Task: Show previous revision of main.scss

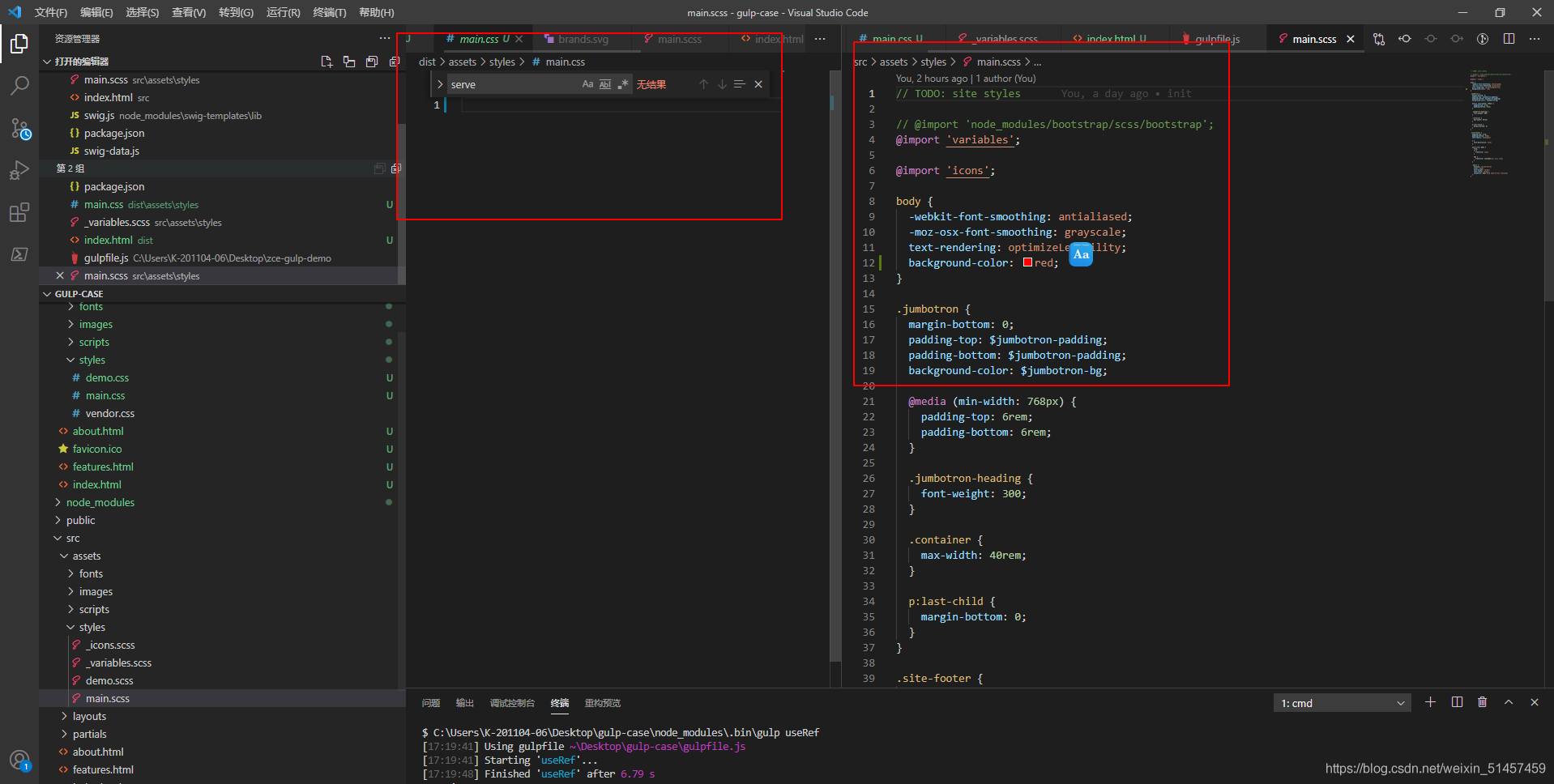Action: 1405,39
